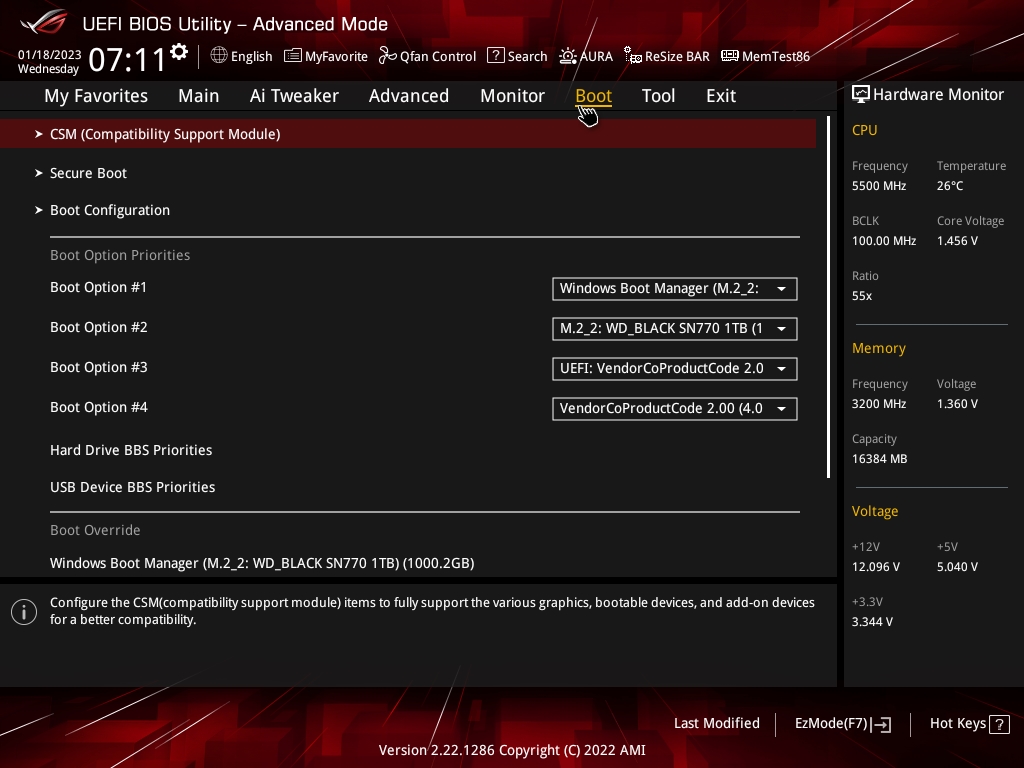Image resolution: width=1024 pixels, height=768 pixels.
Task: Switch to EzMode(F7)
Action: click(843, 724)
